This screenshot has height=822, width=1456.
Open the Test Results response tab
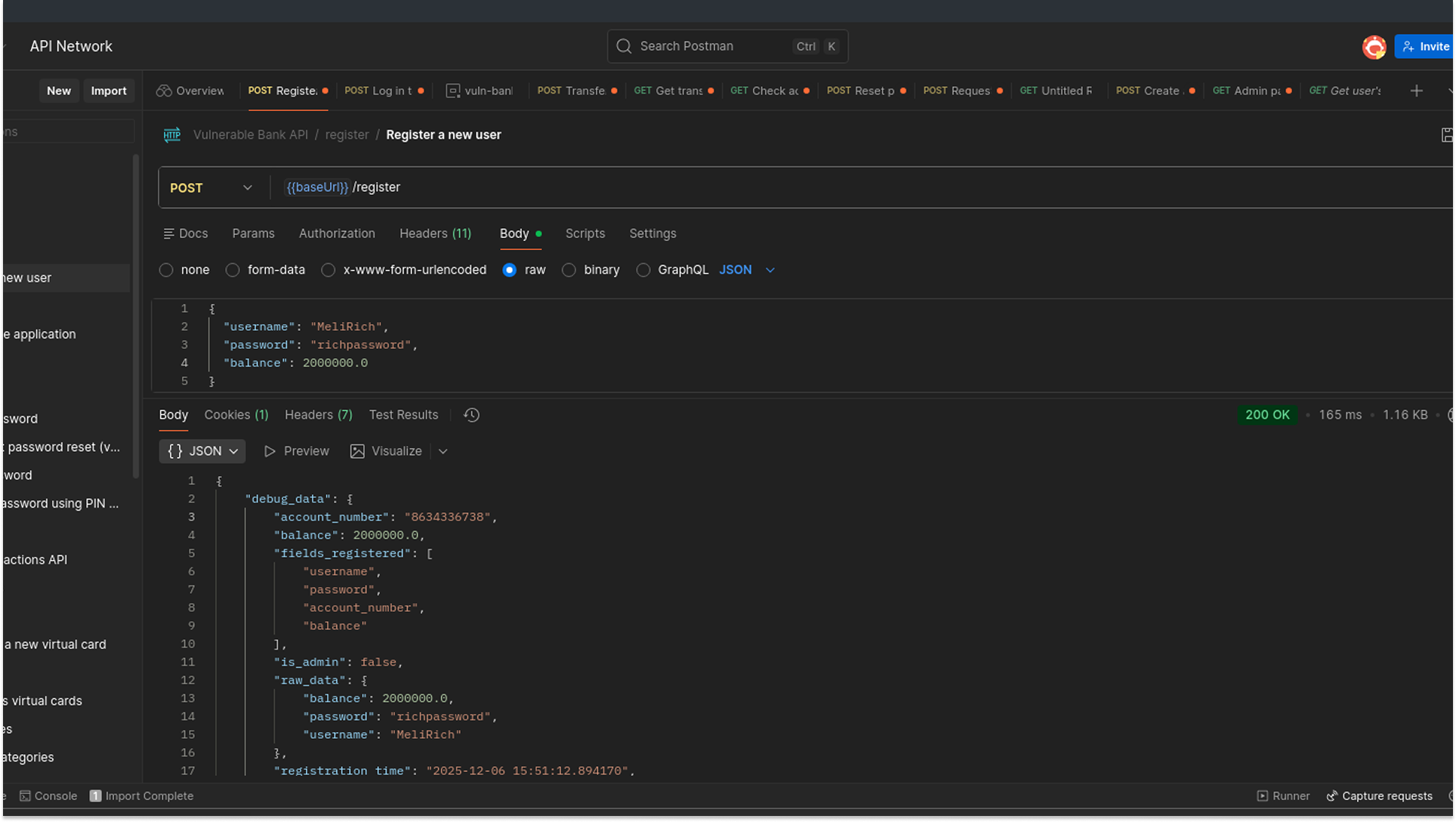(403, 415)
